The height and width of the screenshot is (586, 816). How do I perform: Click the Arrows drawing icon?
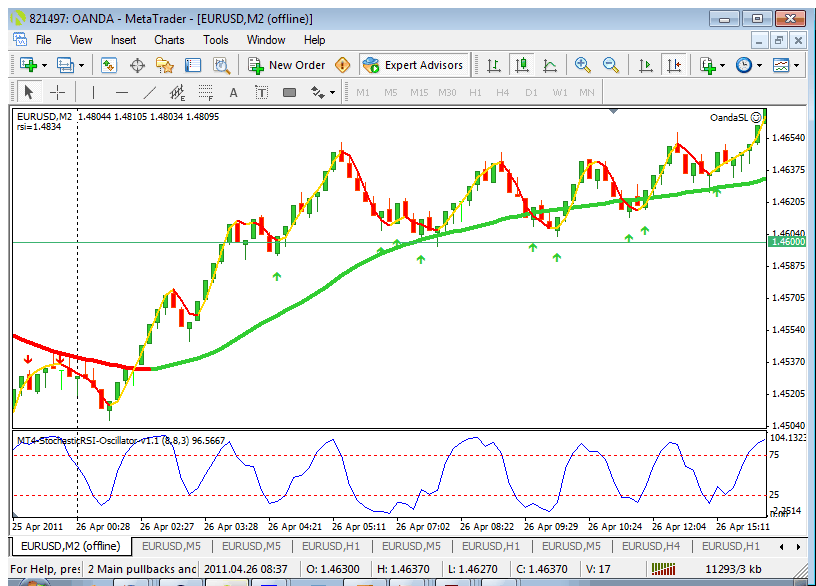(316, 93)
